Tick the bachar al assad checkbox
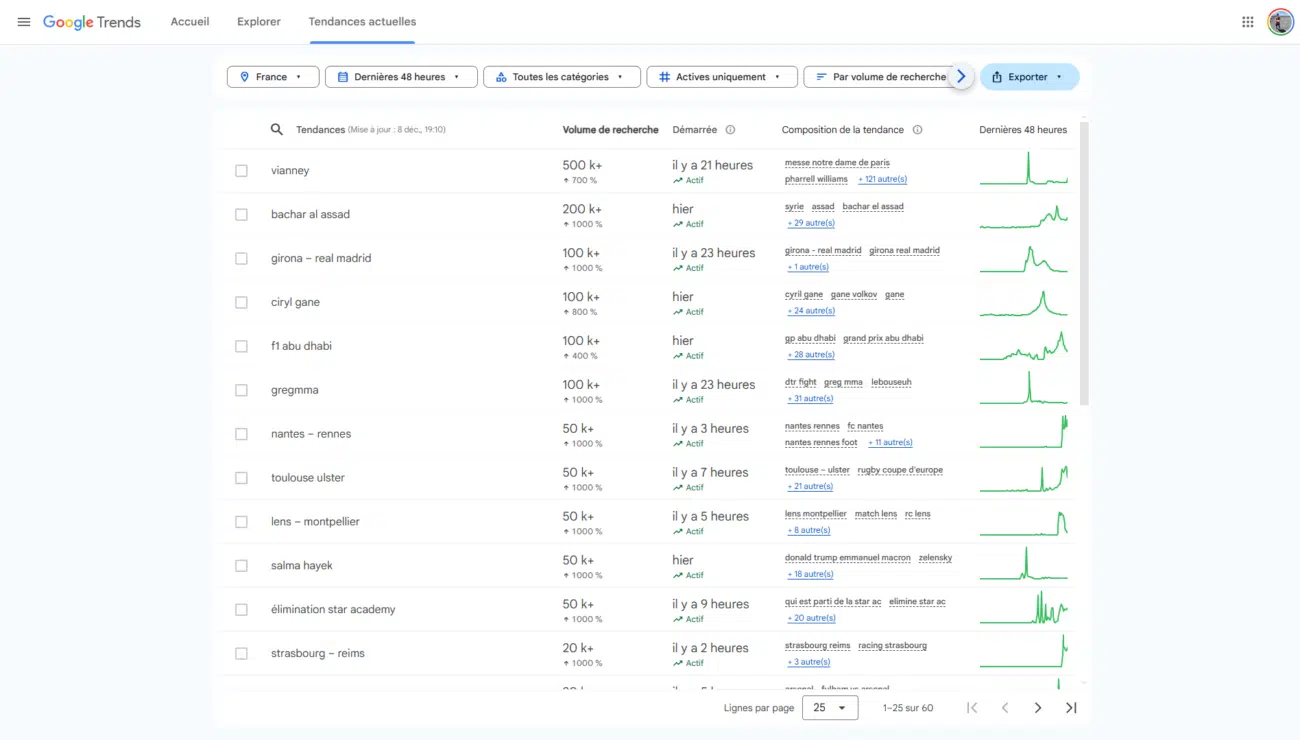 click(x=241, y=215)
